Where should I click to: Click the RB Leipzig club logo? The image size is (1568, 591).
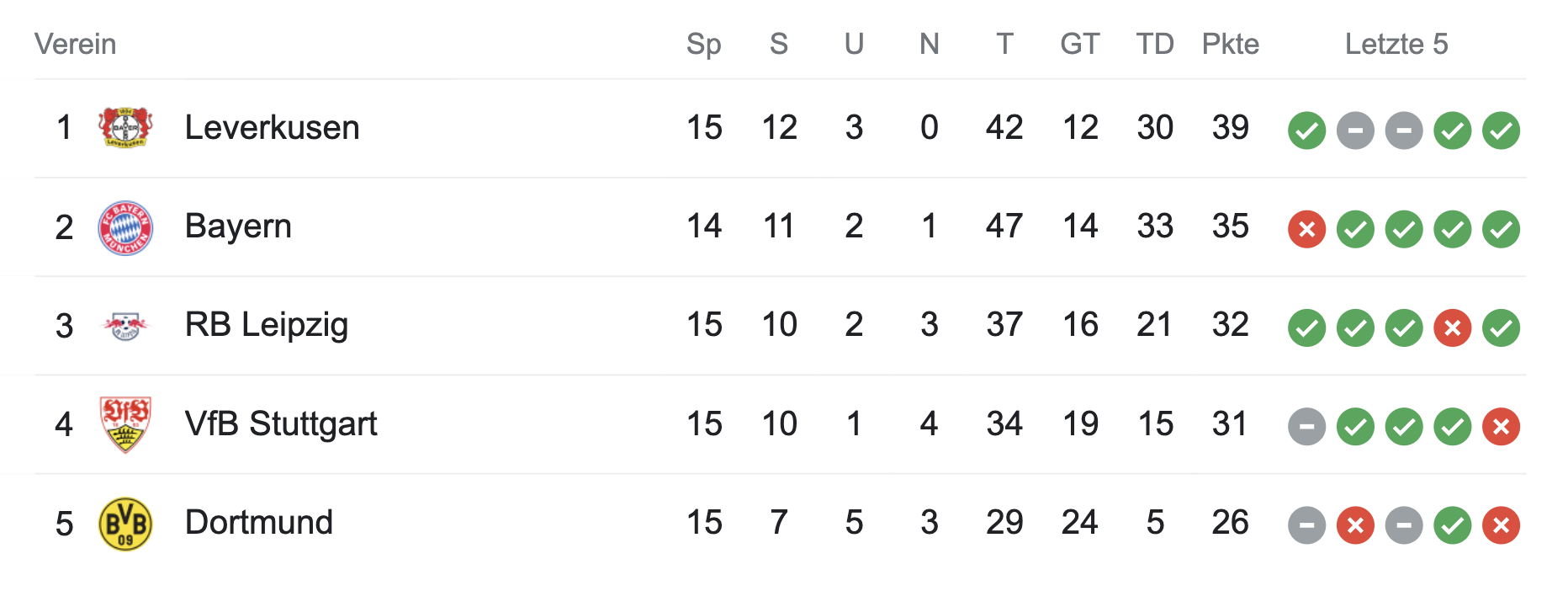125,325
